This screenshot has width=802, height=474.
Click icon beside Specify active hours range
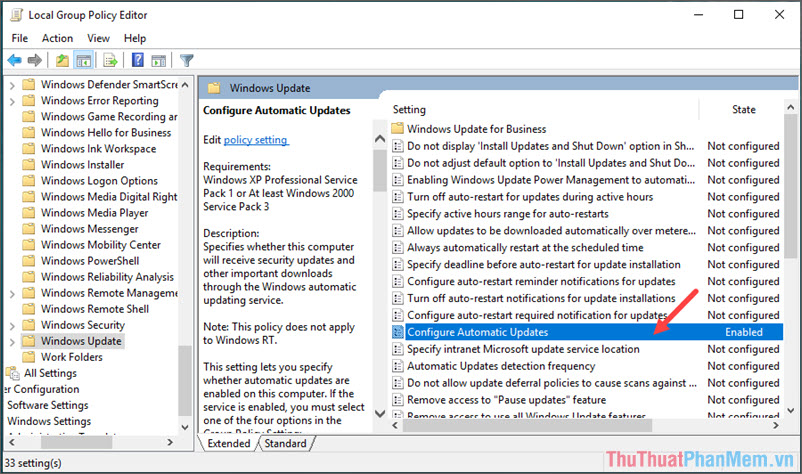397,214
